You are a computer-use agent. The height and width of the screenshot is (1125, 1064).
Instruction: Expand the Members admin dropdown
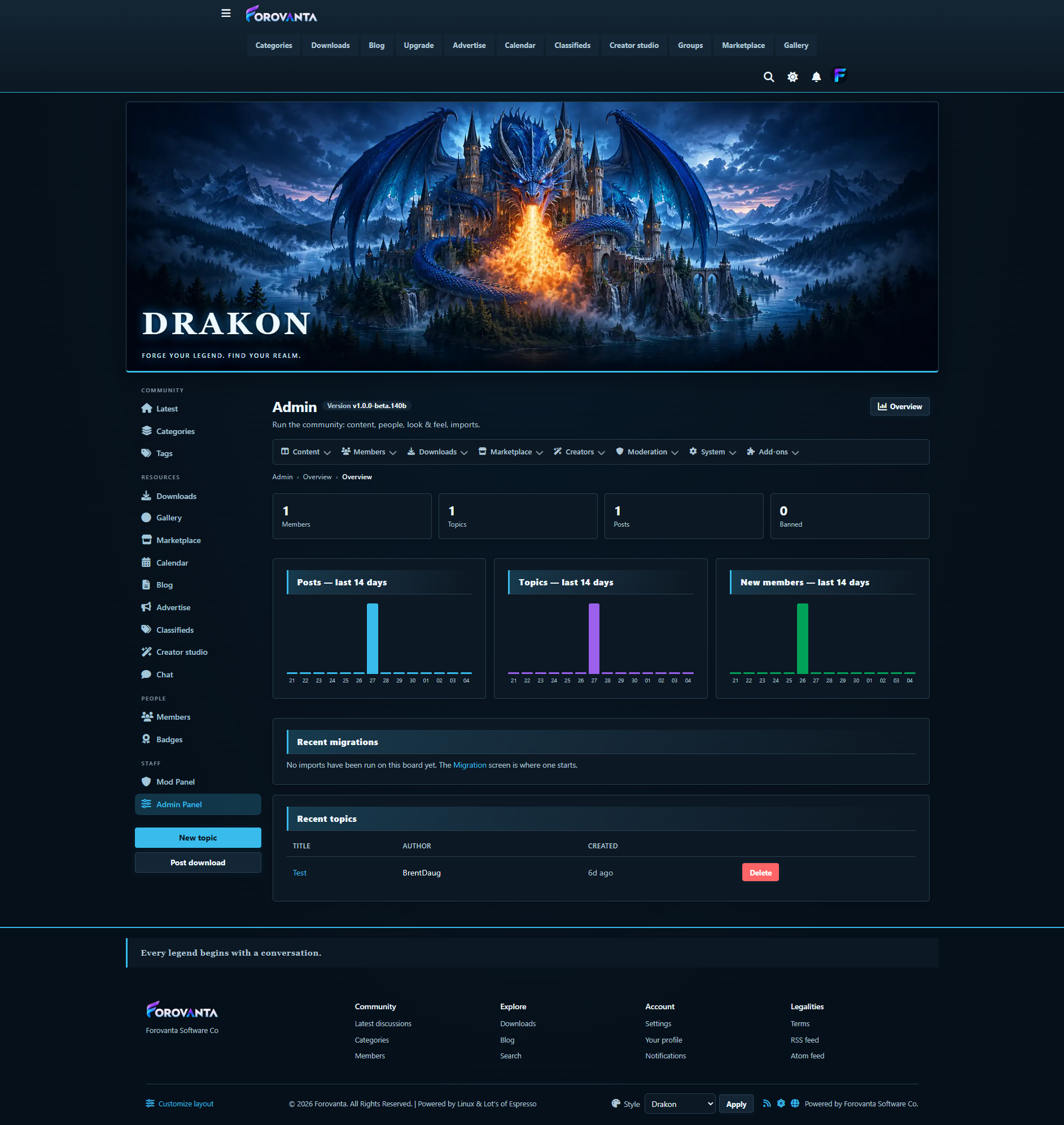pyautogui.click(x=369, y=452)
